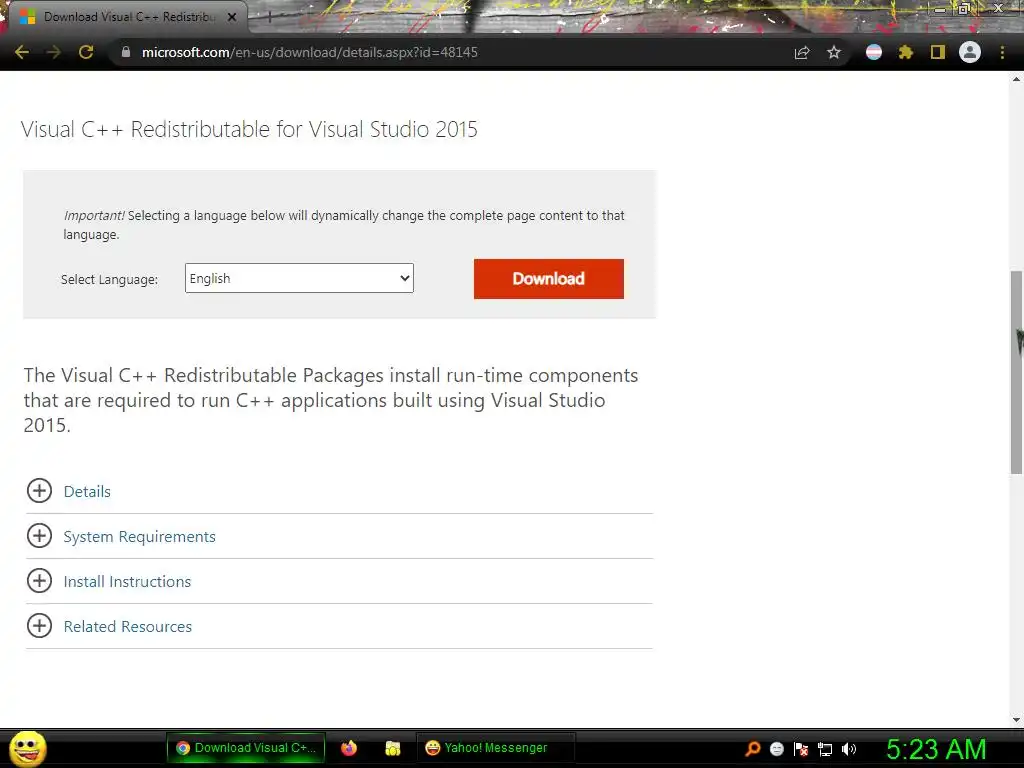The height and width of the screenshot is (768, 1024).
Task: Expand the Details section plus icon
Action: tap(39, 490)
